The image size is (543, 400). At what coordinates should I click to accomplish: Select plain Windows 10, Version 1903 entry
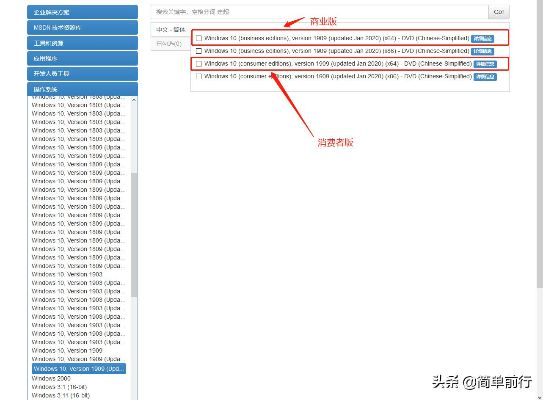point(67,274)
